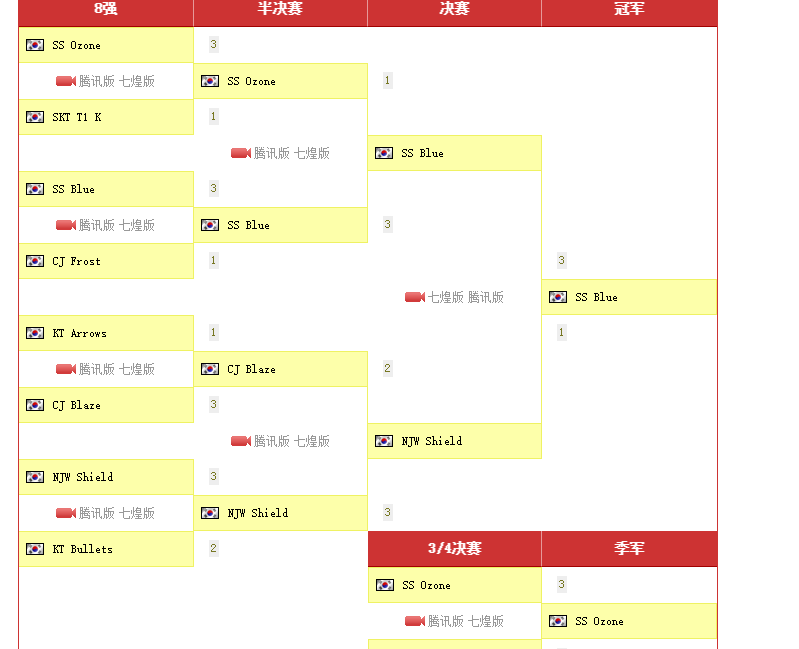Click camera icon between KT Arrows and CJ Blaze

tap(66, 369)
